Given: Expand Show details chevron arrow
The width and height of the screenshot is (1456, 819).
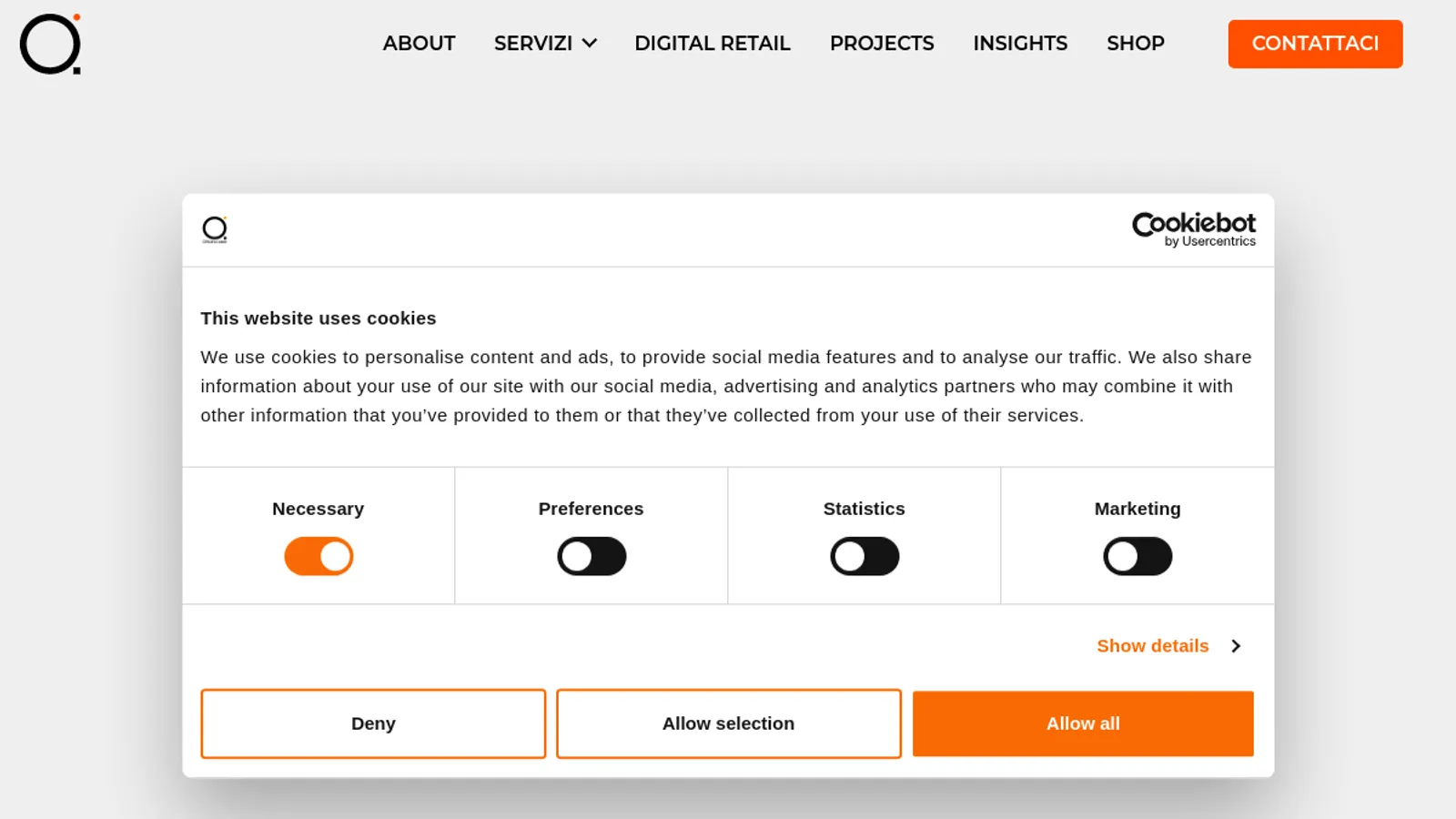Looking at the screenshot, I should (x=1235, y=646).
